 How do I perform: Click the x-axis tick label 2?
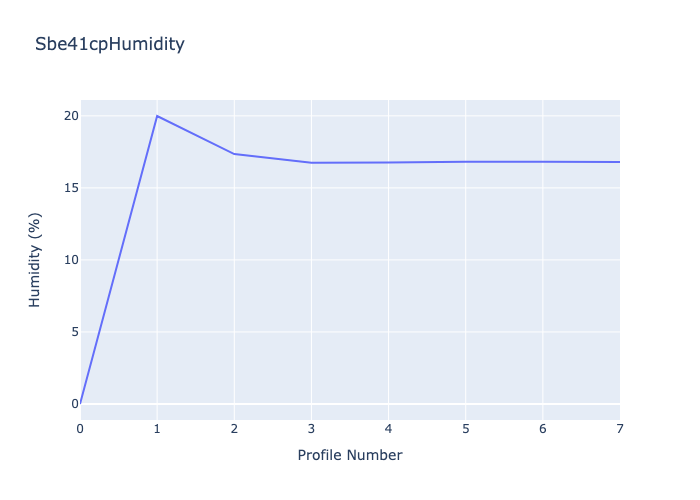(234, 428)
